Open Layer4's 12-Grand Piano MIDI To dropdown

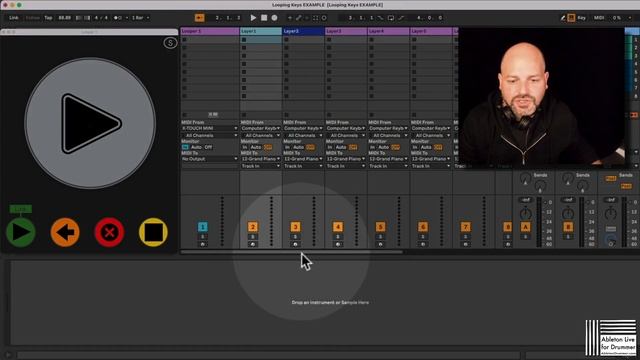388,159
